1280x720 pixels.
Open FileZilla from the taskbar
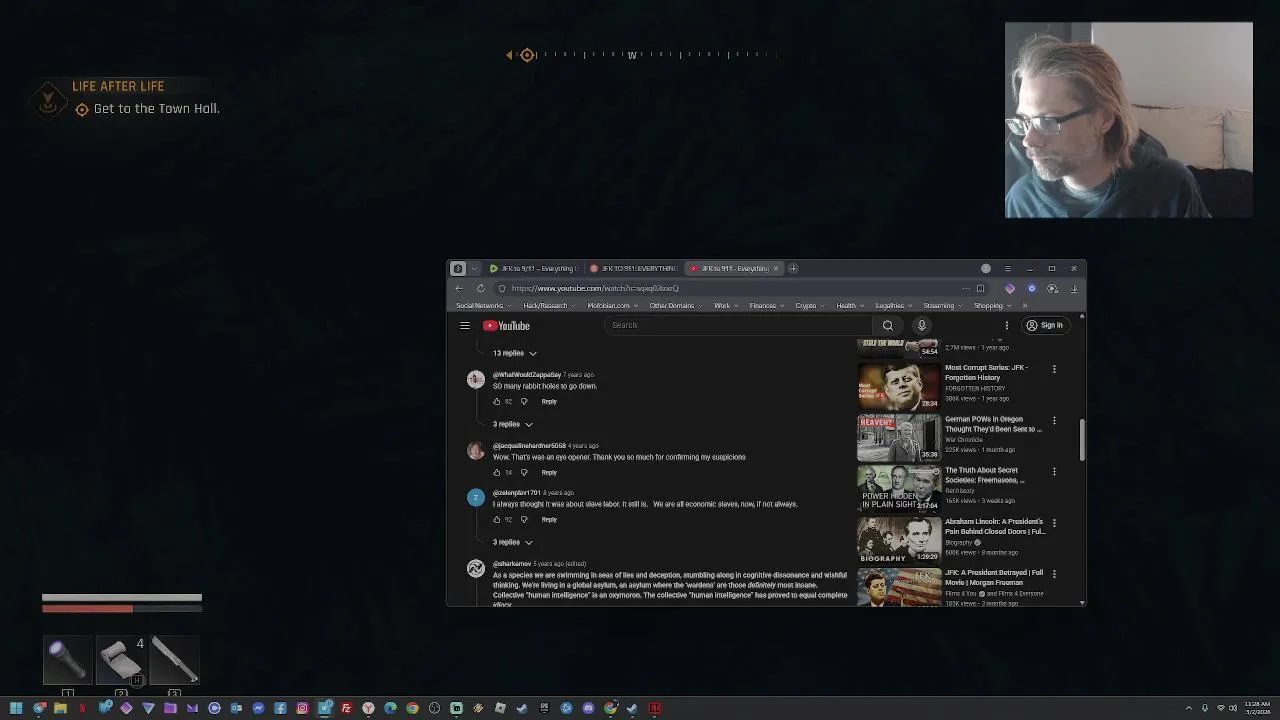click(346, 708)
